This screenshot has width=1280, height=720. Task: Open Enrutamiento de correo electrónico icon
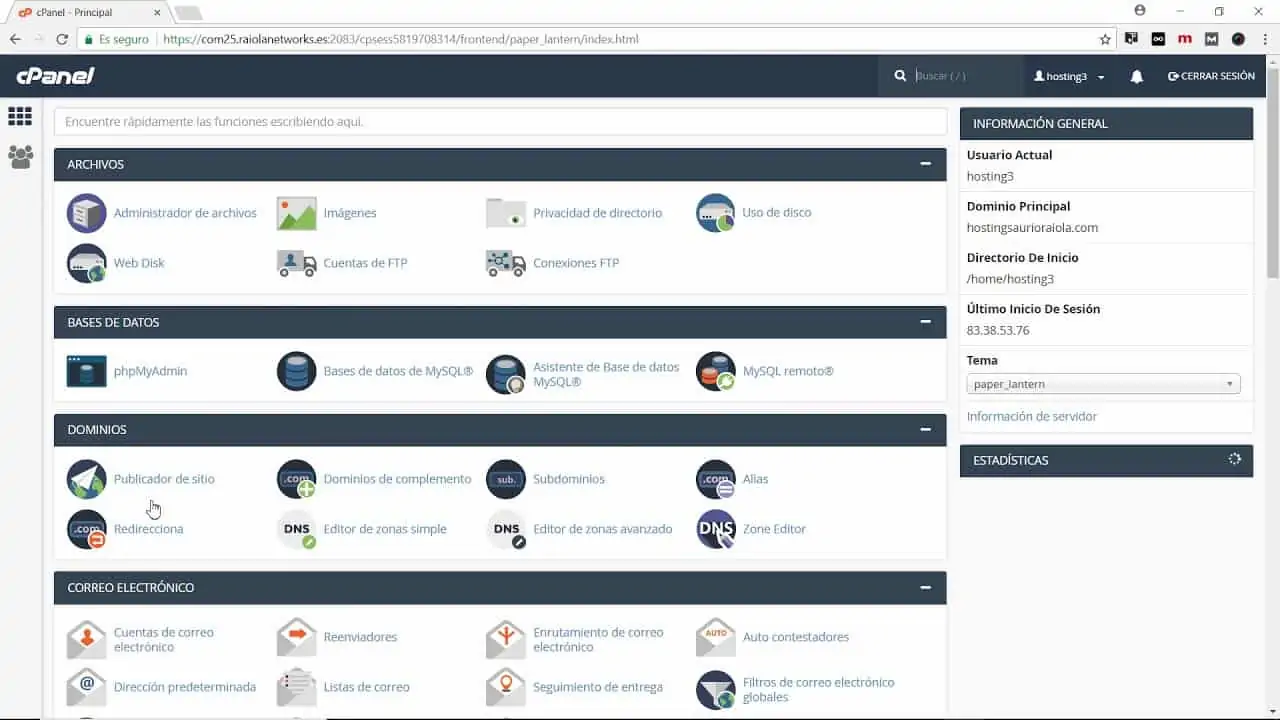[506, 639]
